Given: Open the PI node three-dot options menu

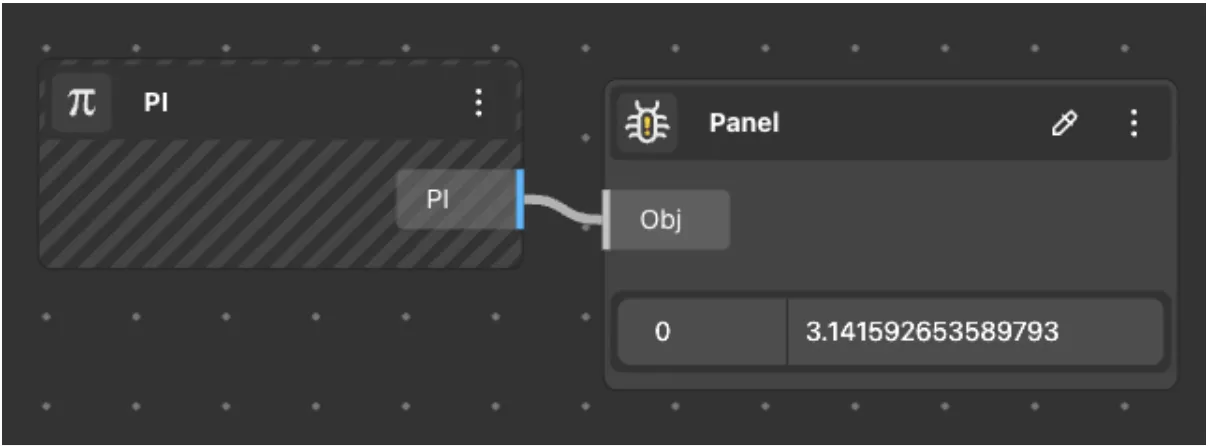Looking at the screenshot, I should [478, 102].
